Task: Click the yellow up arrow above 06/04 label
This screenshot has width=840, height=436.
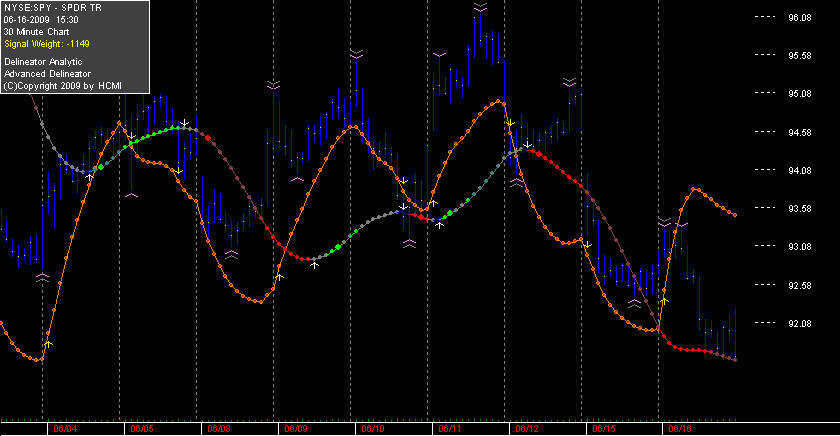Action: pyautogui.click(x=48, y=344)
